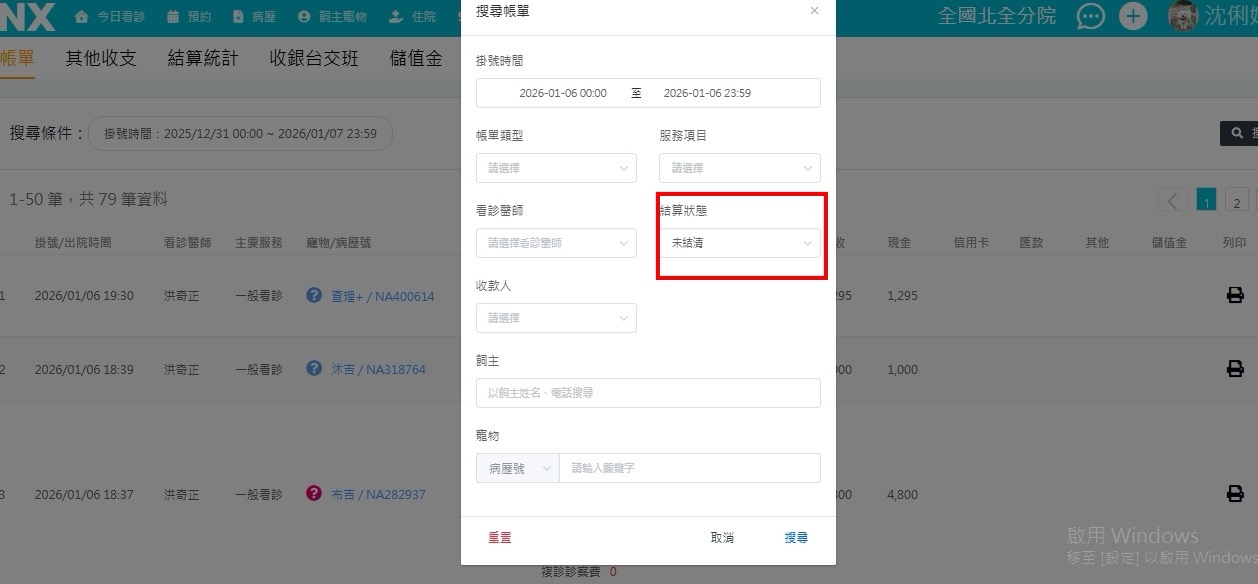This screenshot has height=584, width=1258.
Task: Click the 飼主 name or phone search field
Action: pos(648,393)
